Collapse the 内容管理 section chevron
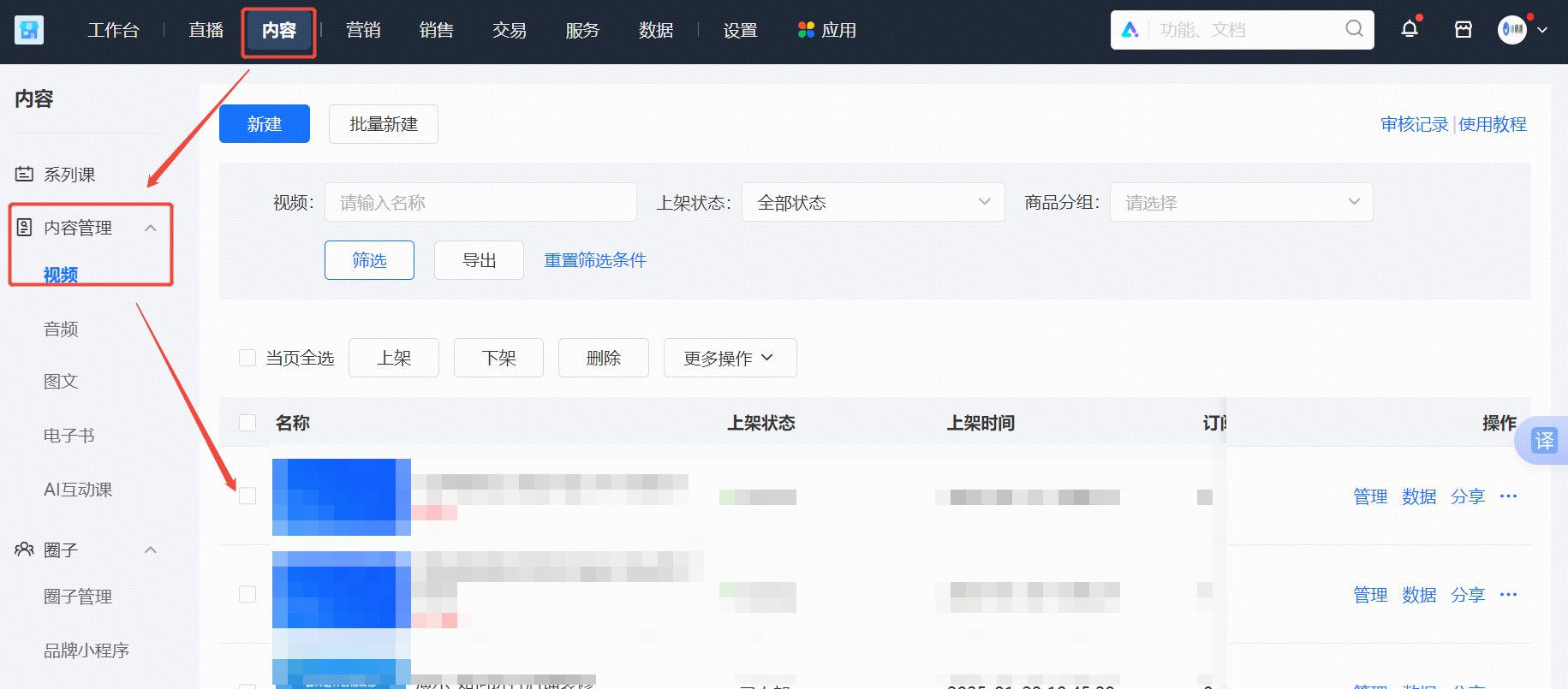The height and width of the screenshot is (689, 1568). tap(151, 228)
